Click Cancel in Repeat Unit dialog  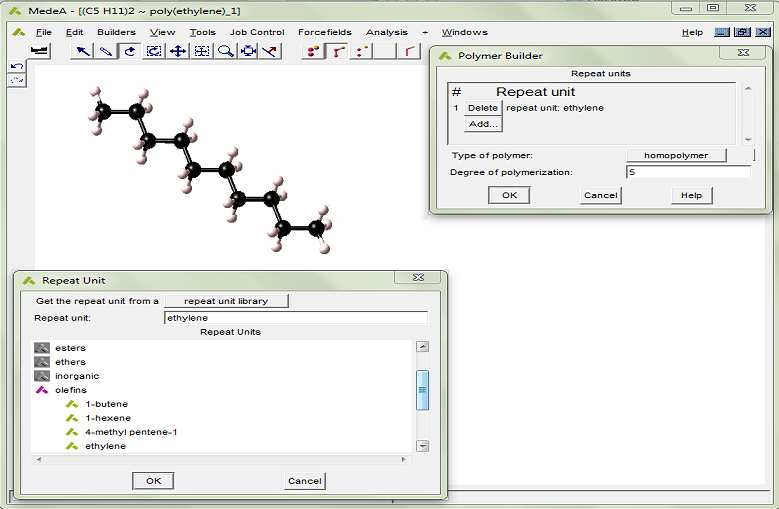tap(305, 481)
